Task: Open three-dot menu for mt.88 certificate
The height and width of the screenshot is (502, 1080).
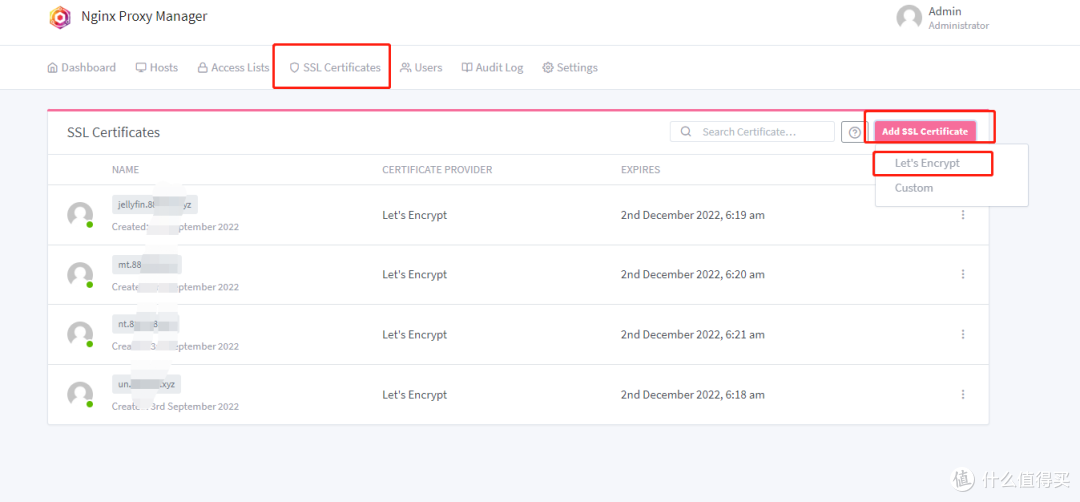Action: pos(963,275)
